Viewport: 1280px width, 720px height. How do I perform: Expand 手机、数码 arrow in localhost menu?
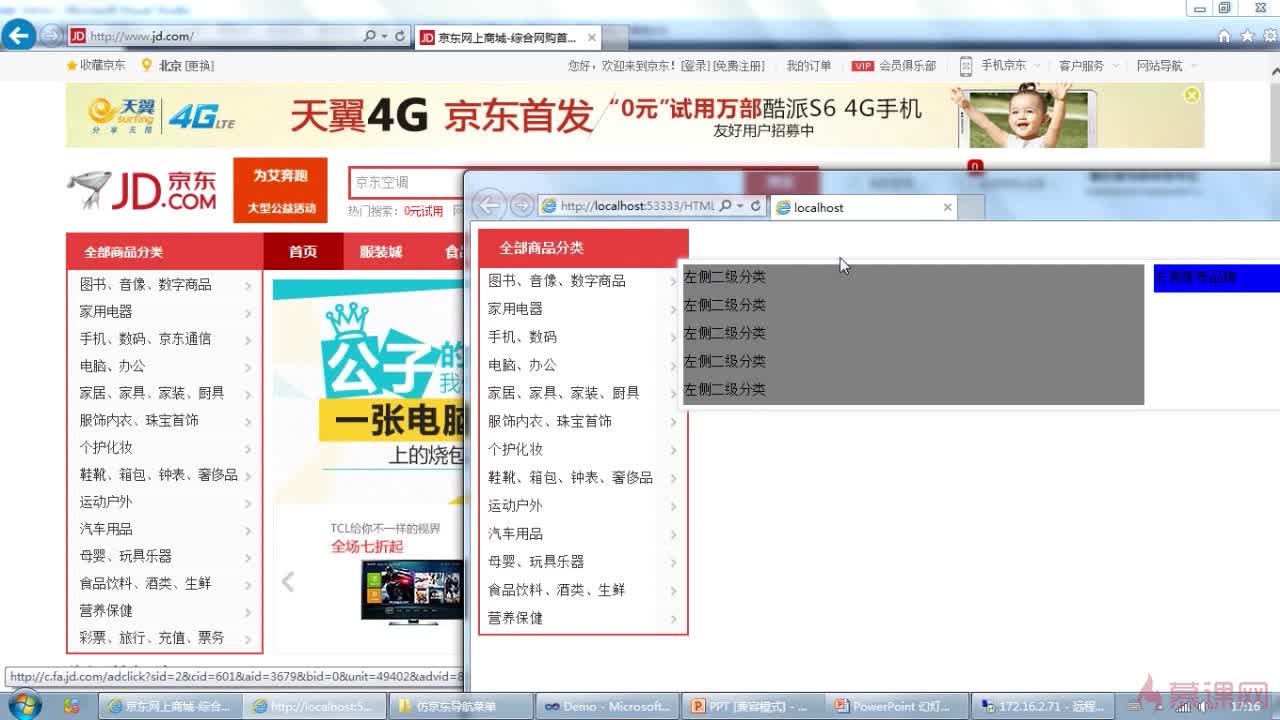click(x=673, y=338)
